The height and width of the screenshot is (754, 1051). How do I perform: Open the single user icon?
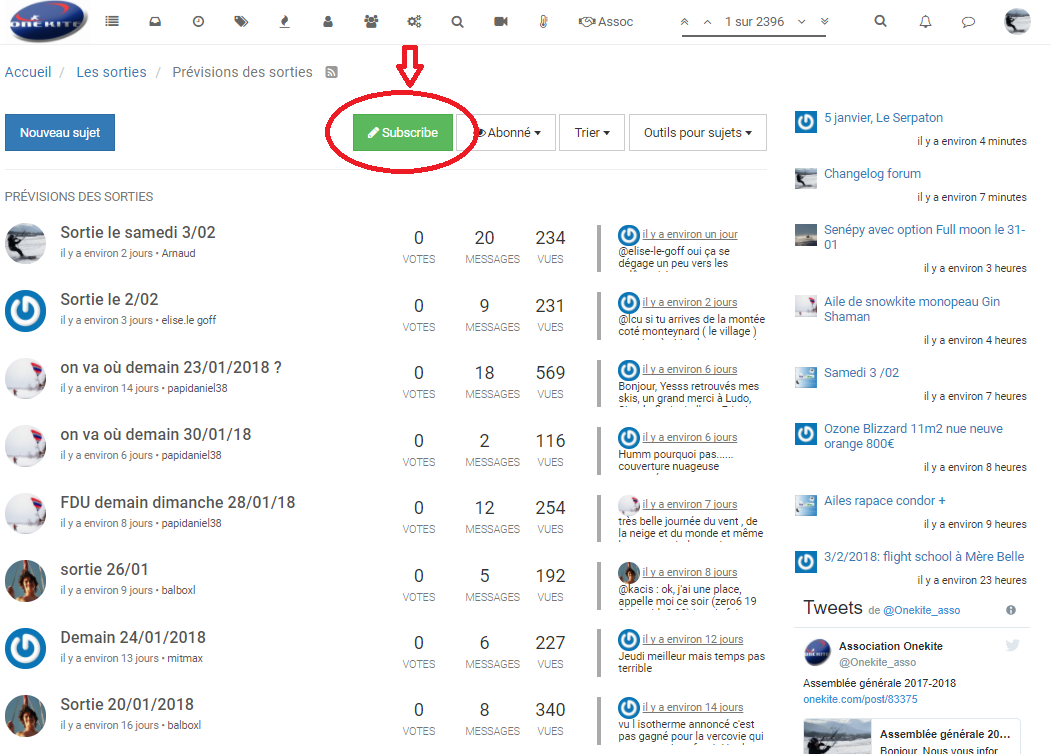[328, 21]
